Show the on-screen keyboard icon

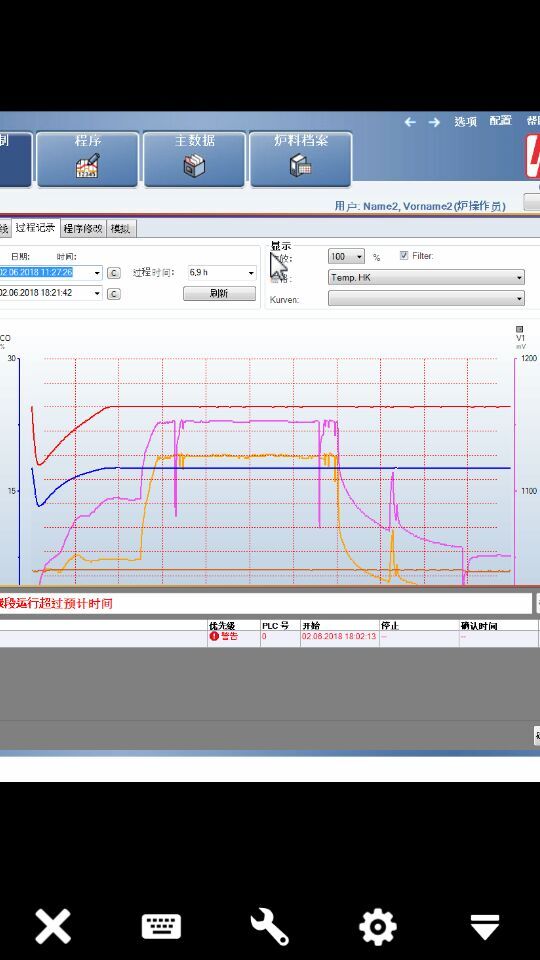[x=161, y=926]
